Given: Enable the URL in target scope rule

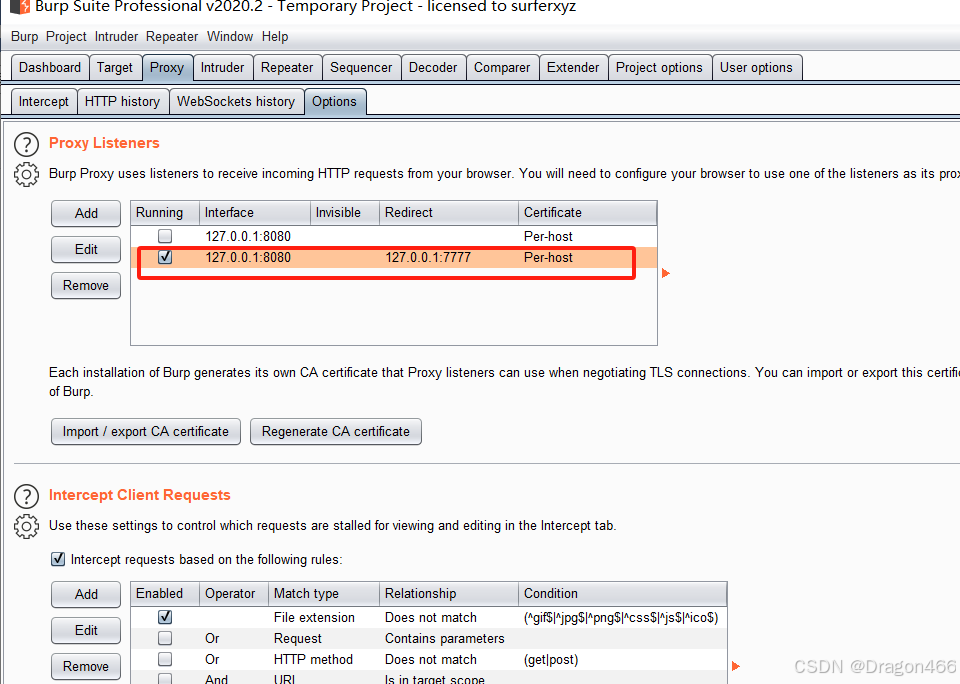Looking at the screenshot, I should (x=165, y=678).
